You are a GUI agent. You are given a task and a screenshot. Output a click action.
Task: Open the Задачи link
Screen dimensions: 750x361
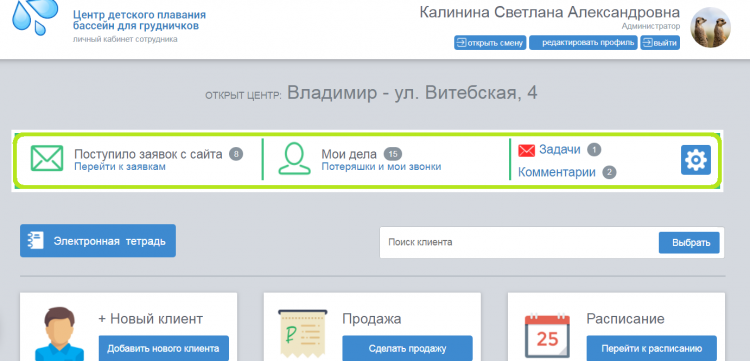pos(560,150)
